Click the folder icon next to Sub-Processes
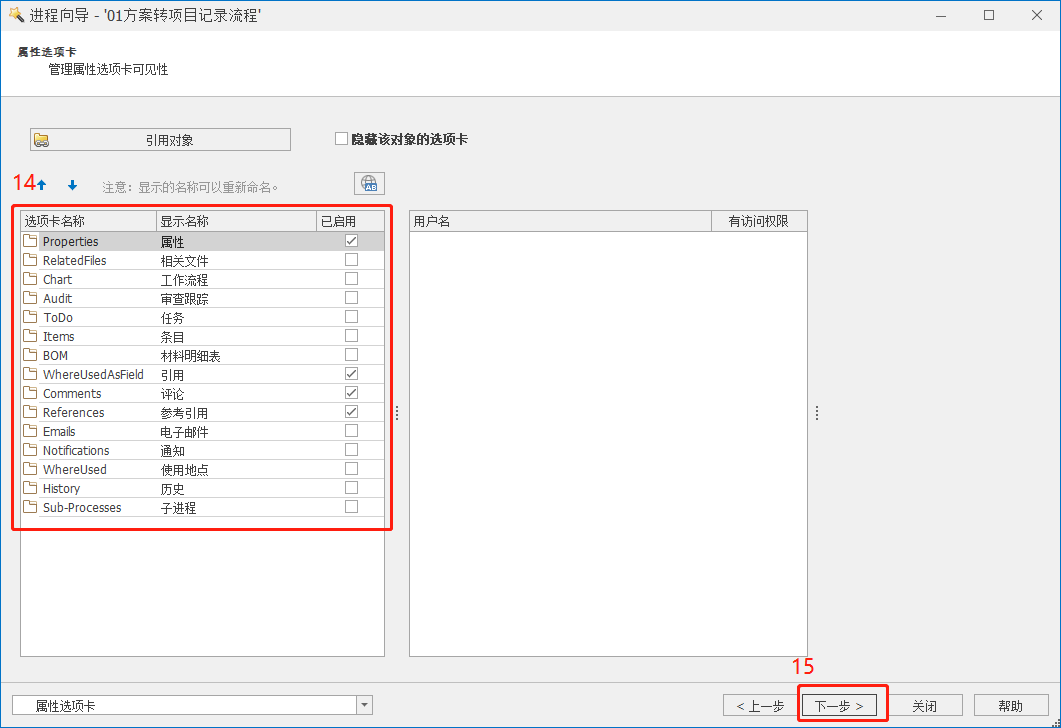The image size is (1061, 728). pos(30,508)
